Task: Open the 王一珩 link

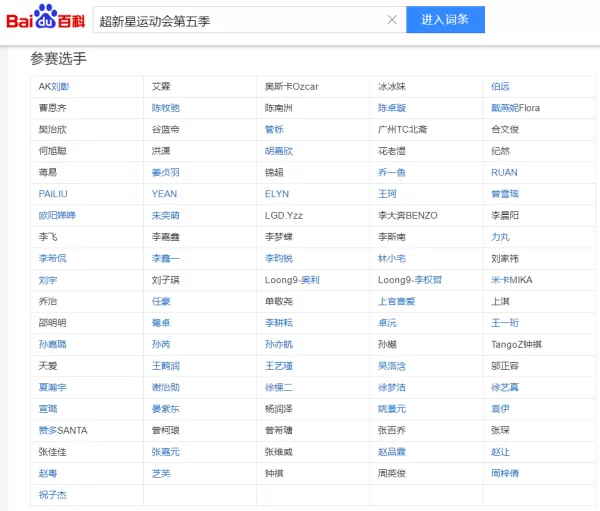Action: point(505,323)
